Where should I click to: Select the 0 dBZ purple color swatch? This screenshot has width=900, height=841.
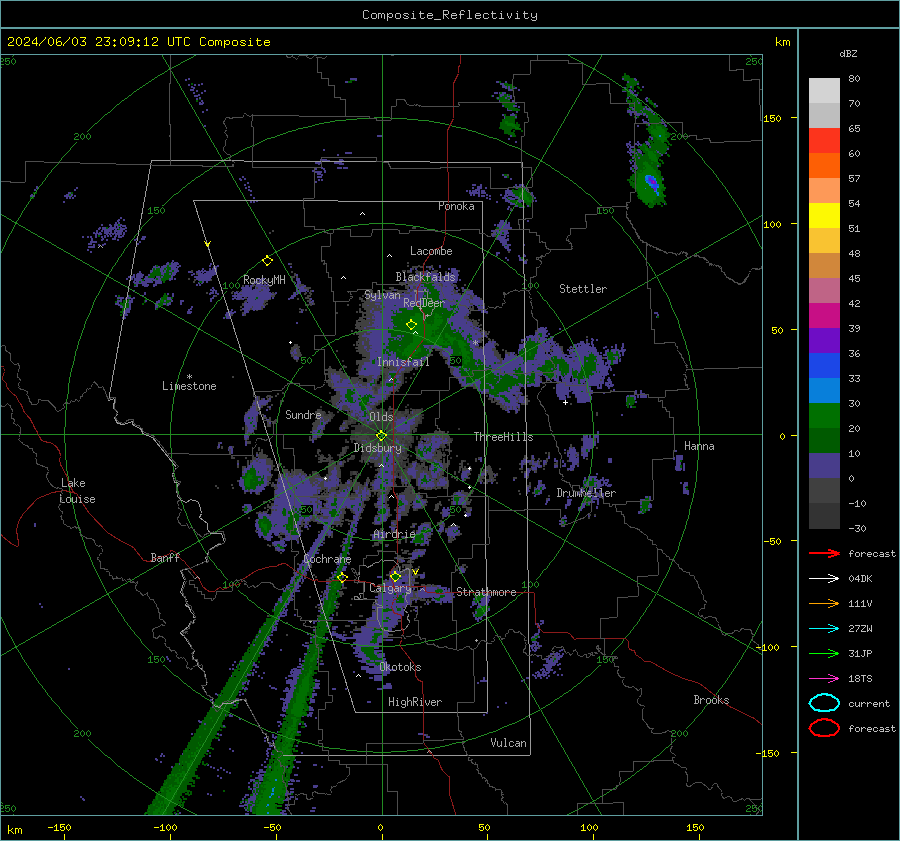824,466
